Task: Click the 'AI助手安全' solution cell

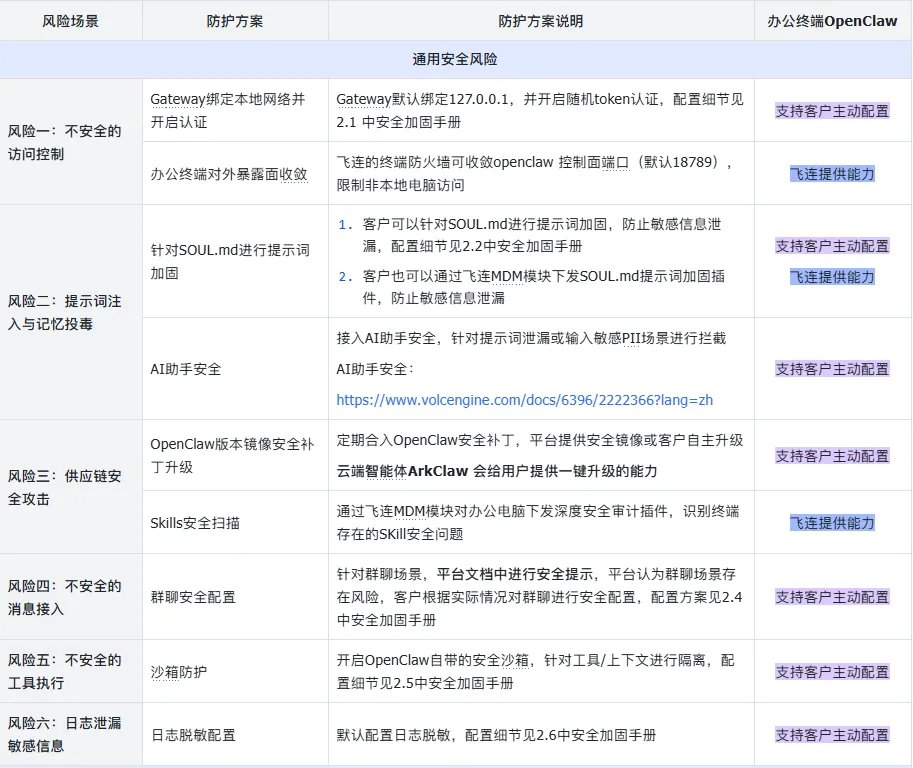Action: coord(235,369)
